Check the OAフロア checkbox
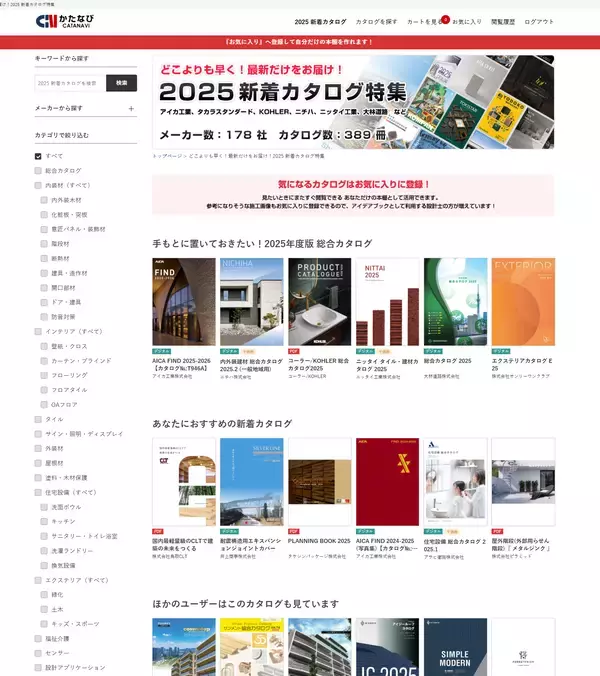This screenshot has width=600, height=676. [x=44, y=405]
